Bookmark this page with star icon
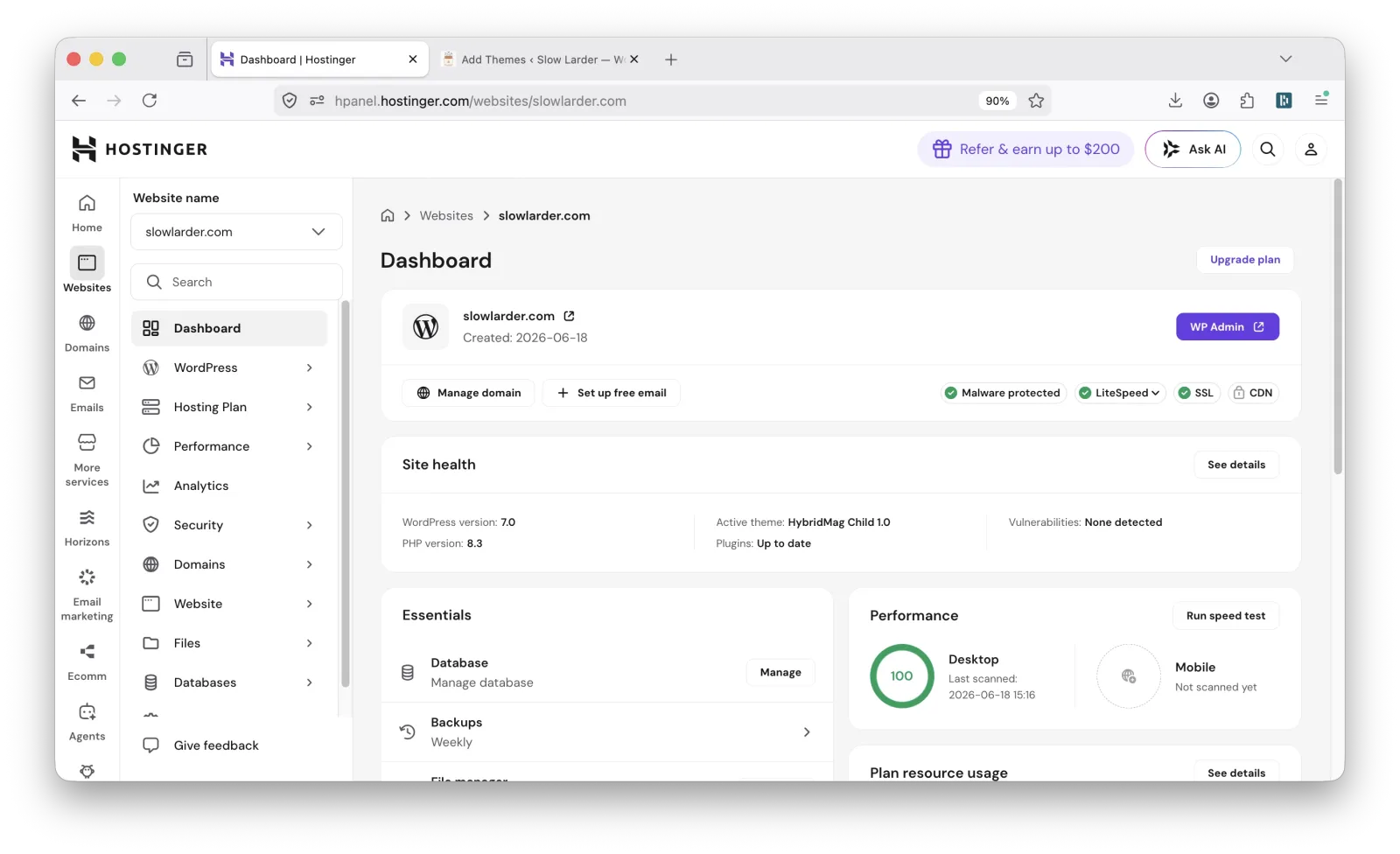This screenshot has height=854, width=1400. point(1036,101)
